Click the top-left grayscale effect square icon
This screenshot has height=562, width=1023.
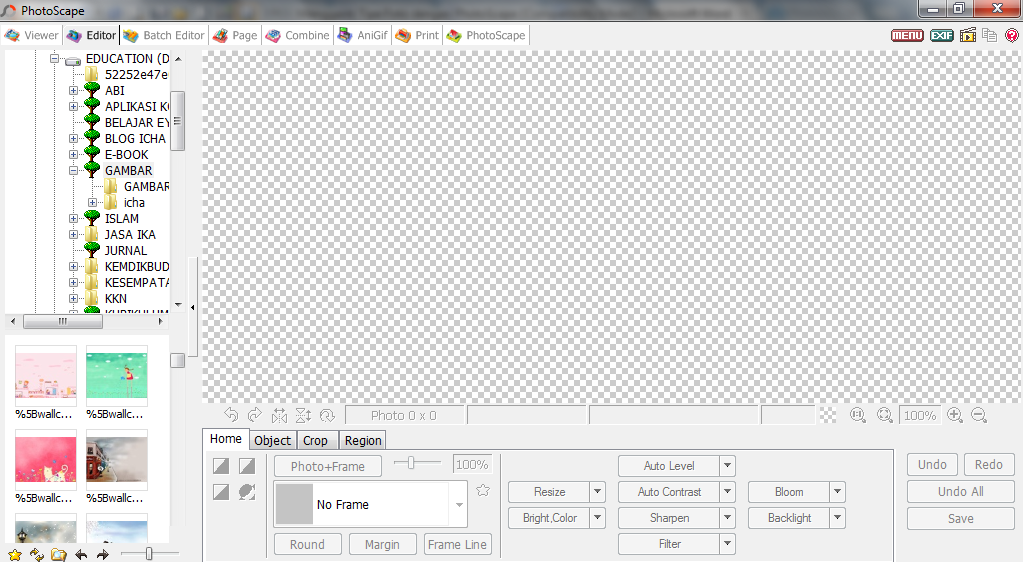tap(221, 465)
